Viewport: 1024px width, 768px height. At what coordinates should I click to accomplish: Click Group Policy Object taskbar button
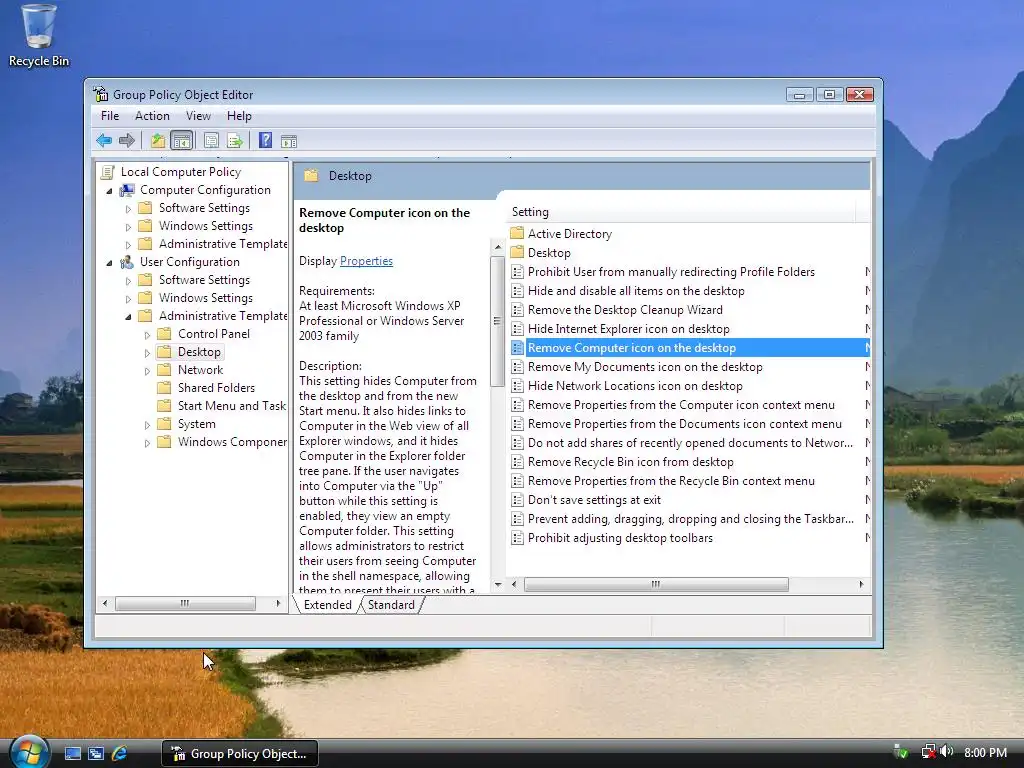240,754
